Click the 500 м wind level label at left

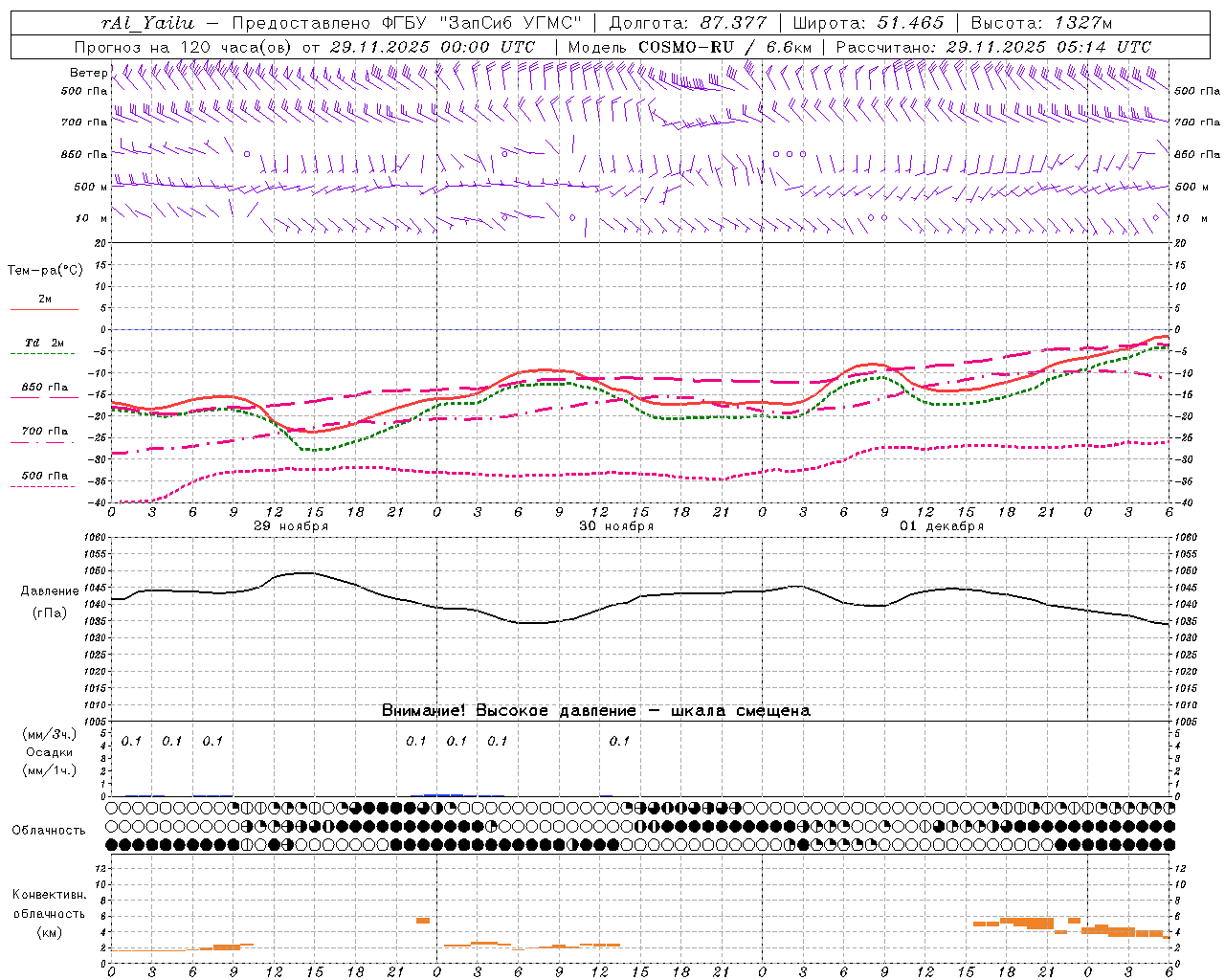(x=90, y=187)
